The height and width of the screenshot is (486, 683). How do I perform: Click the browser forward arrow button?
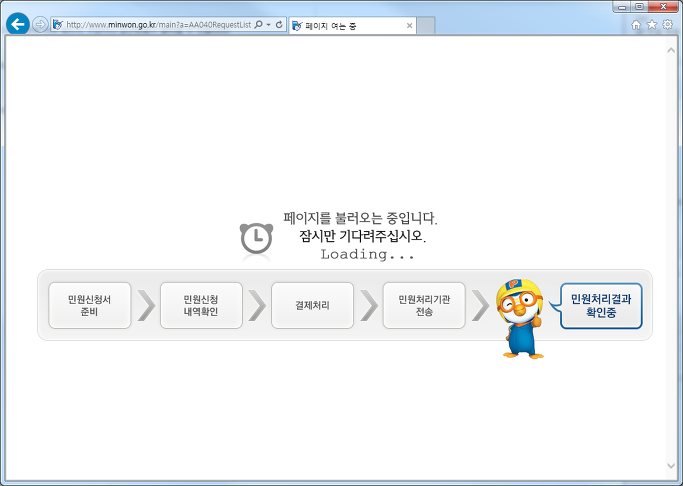[x=40, y=24]
